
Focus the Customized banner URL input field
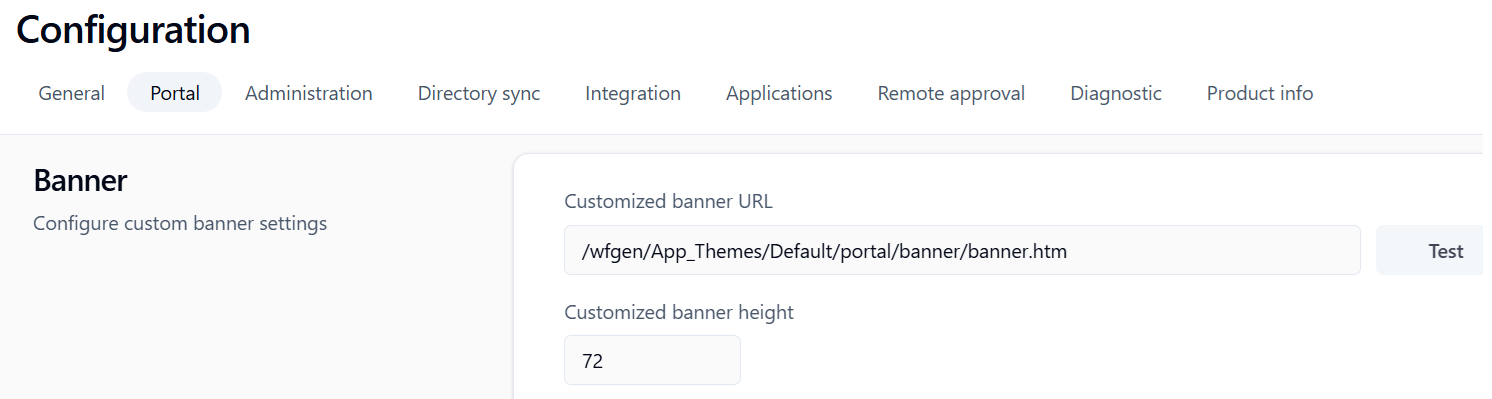(962, 250)
